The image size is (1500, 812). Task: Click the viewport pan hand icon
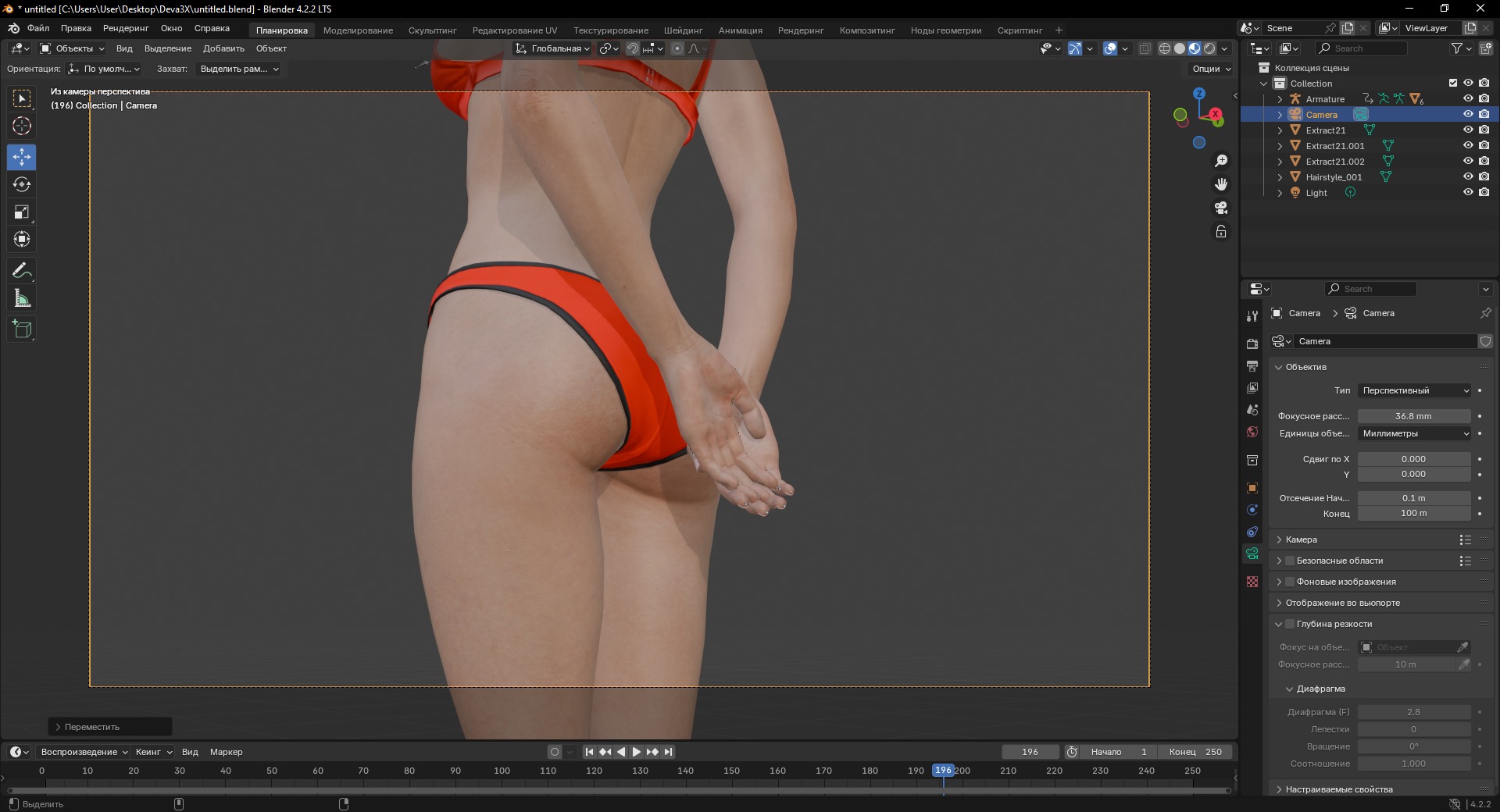(x=1221, y=184)
